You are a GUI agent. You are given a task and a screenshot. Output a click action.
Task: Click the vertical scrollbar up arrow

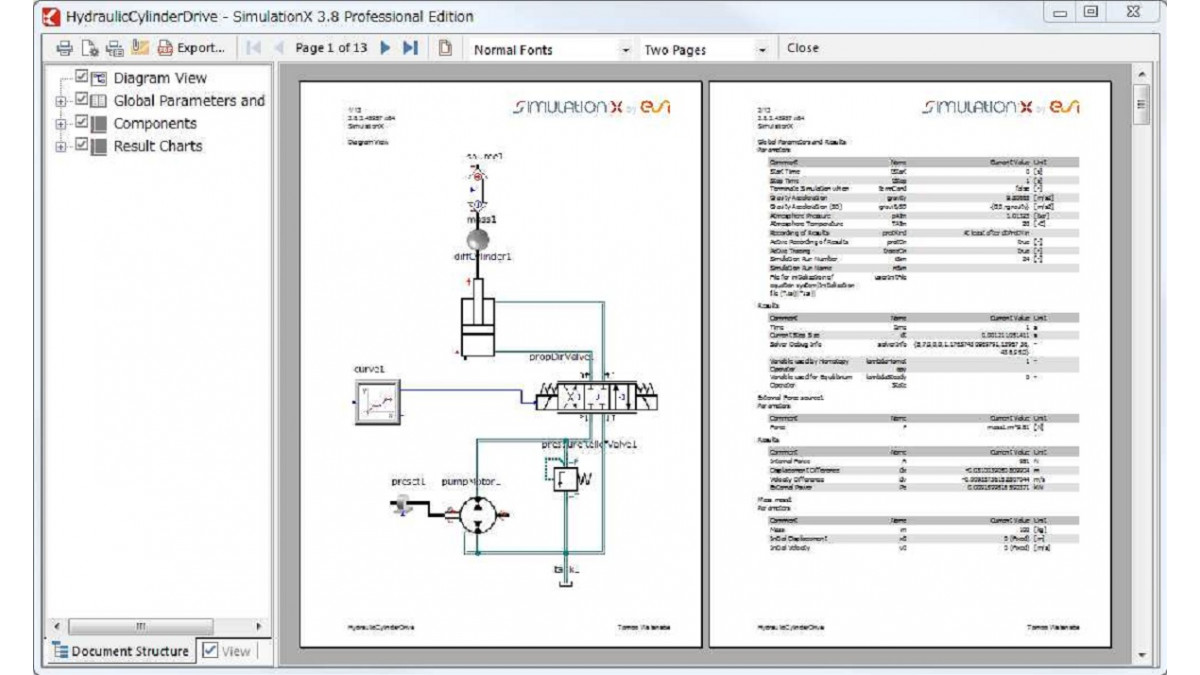click(x=1142, y=75)
